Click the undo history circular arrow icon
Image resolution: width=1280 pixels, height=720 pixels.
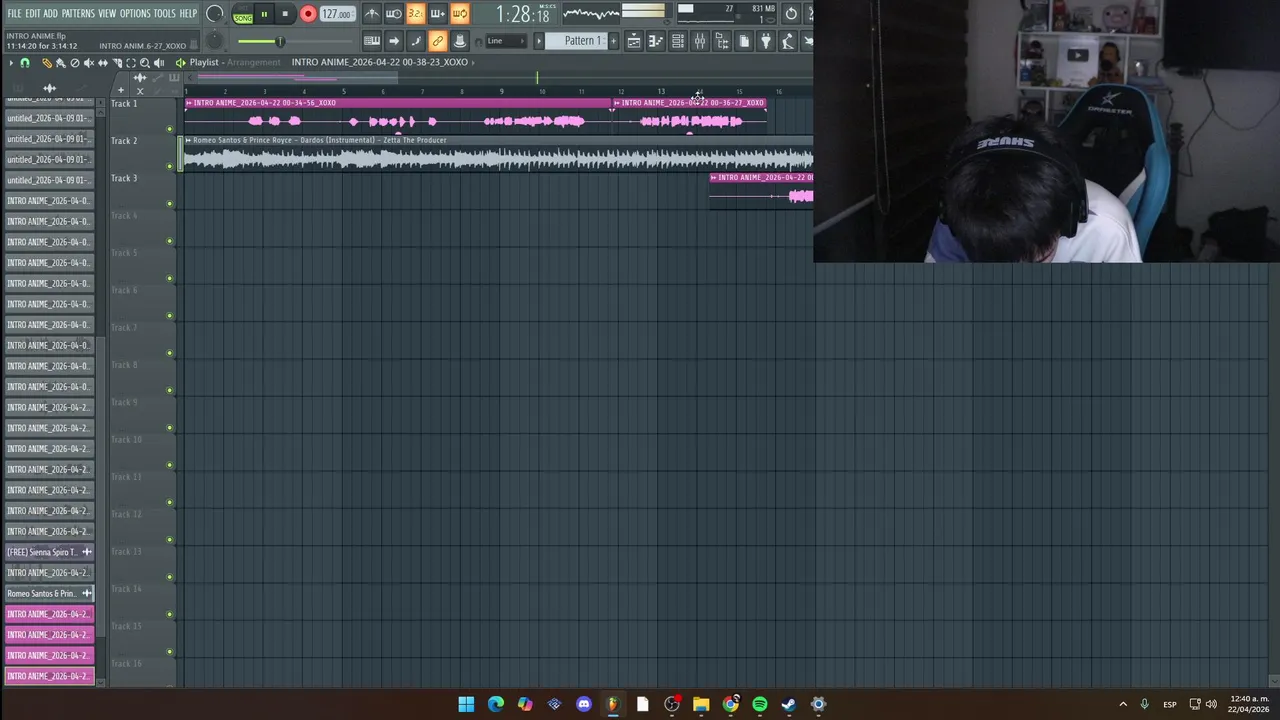(791, 14)
